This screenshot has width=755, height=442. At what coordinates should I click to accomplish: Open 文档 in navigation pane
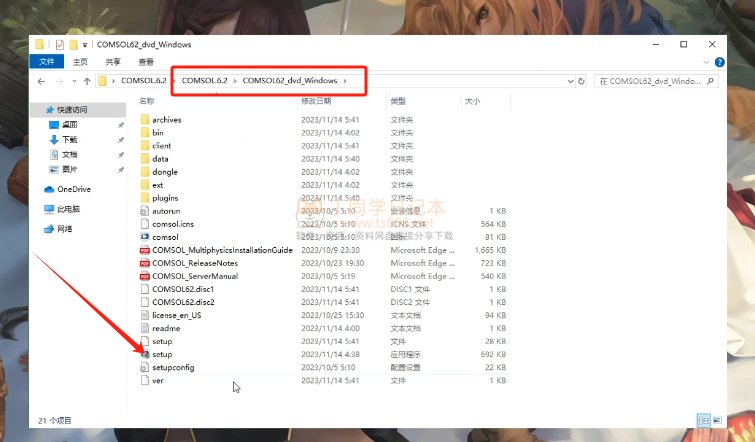click(x=69, y=155)
